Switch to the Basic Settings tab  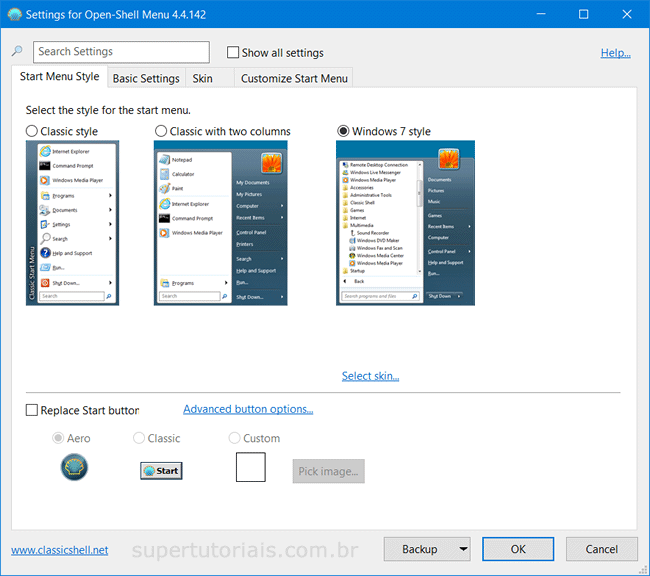(146, 78)
